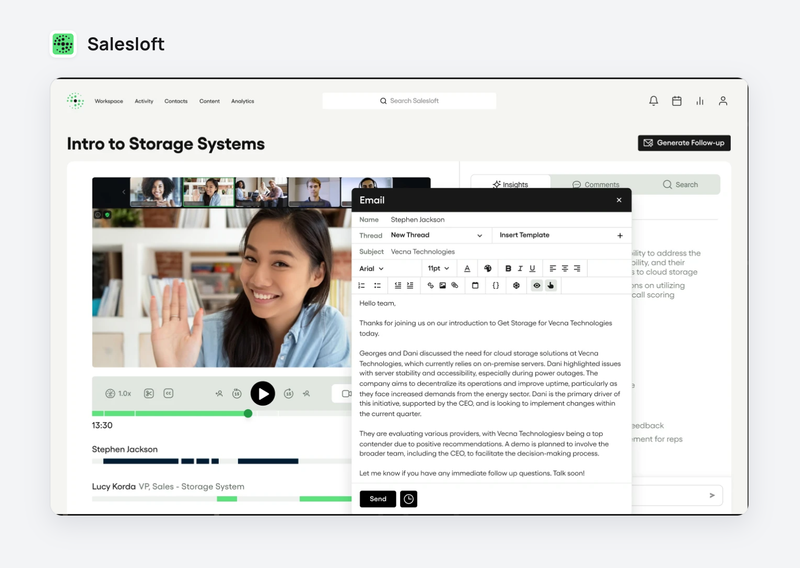Click the Salesloft logo in navigation bar
This screenshot has width=800, height=568.
[76, 101]
